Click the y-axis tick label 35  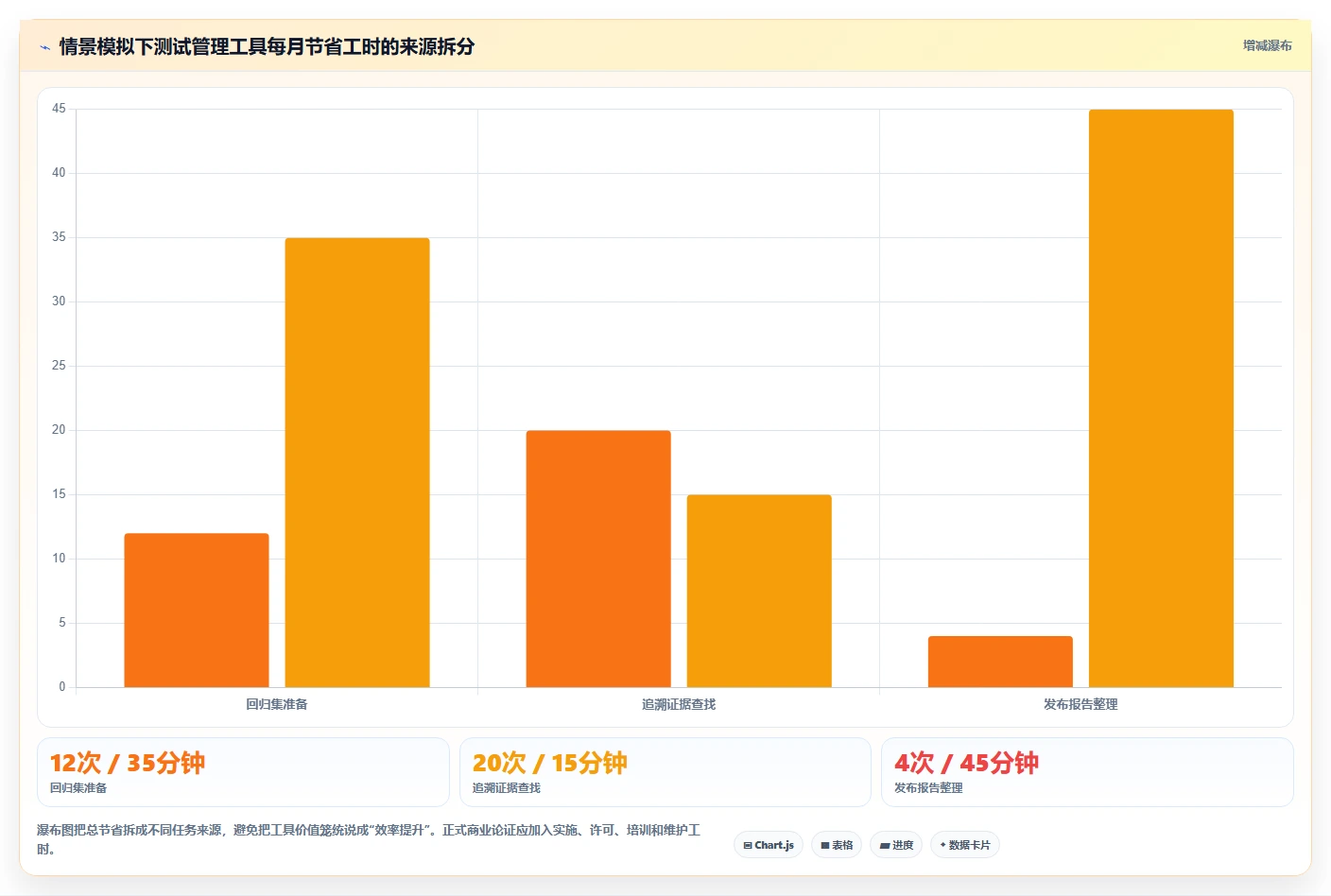point(59,237)
